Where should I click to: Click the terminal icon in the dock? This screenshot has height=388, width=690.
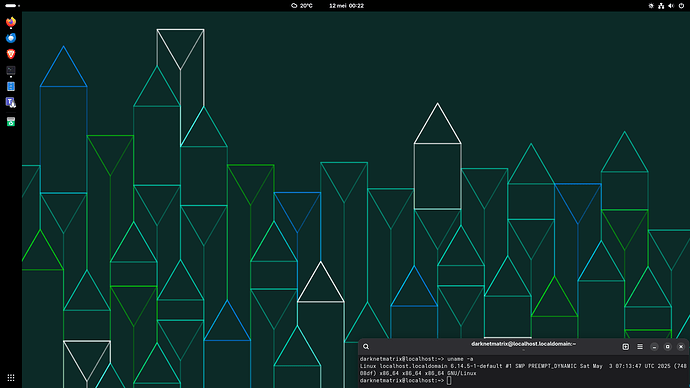pos(11,70)
